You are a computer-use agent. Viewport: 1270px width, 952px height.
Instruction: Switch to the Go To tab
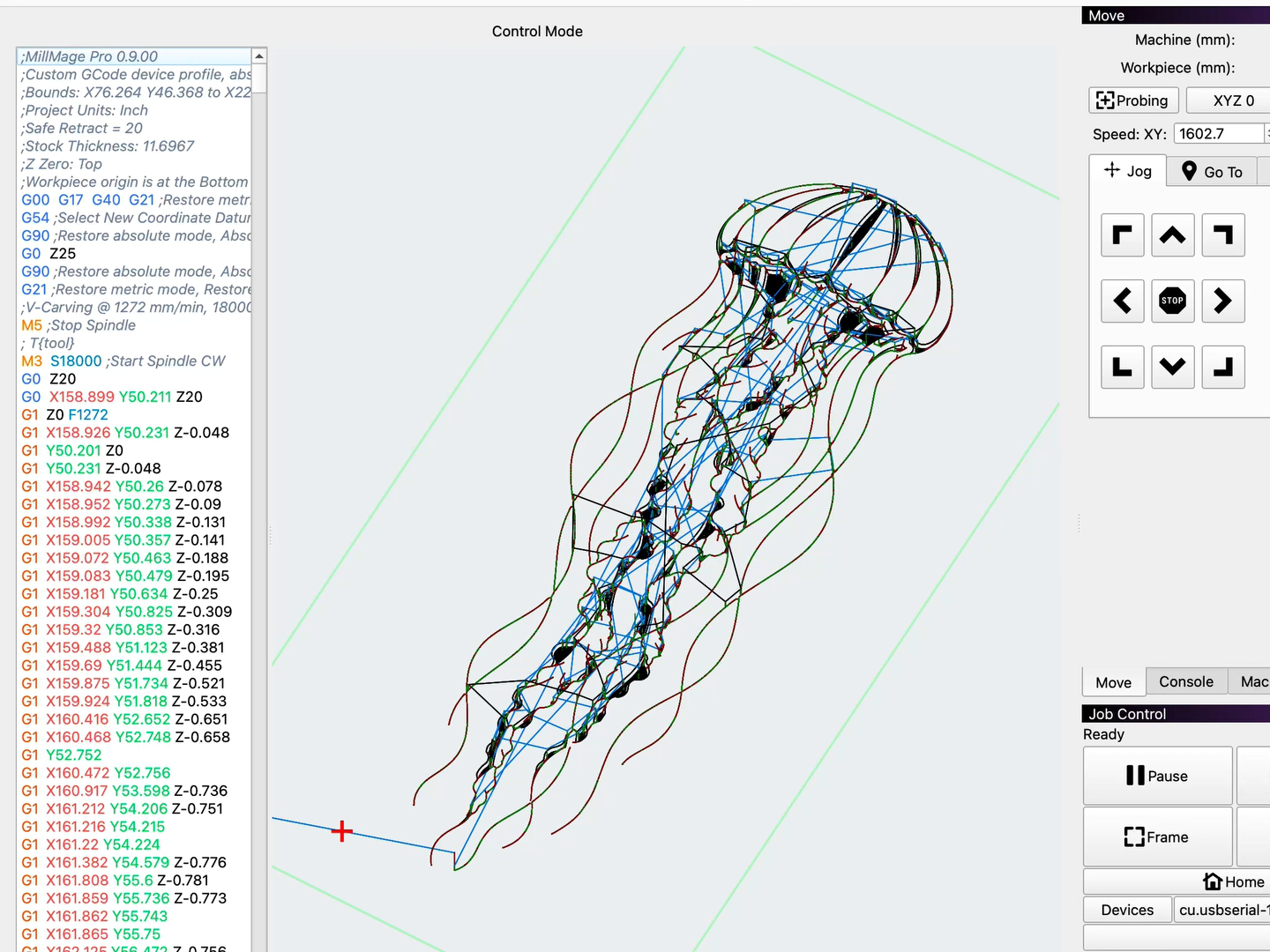[x=1212, y=172]
